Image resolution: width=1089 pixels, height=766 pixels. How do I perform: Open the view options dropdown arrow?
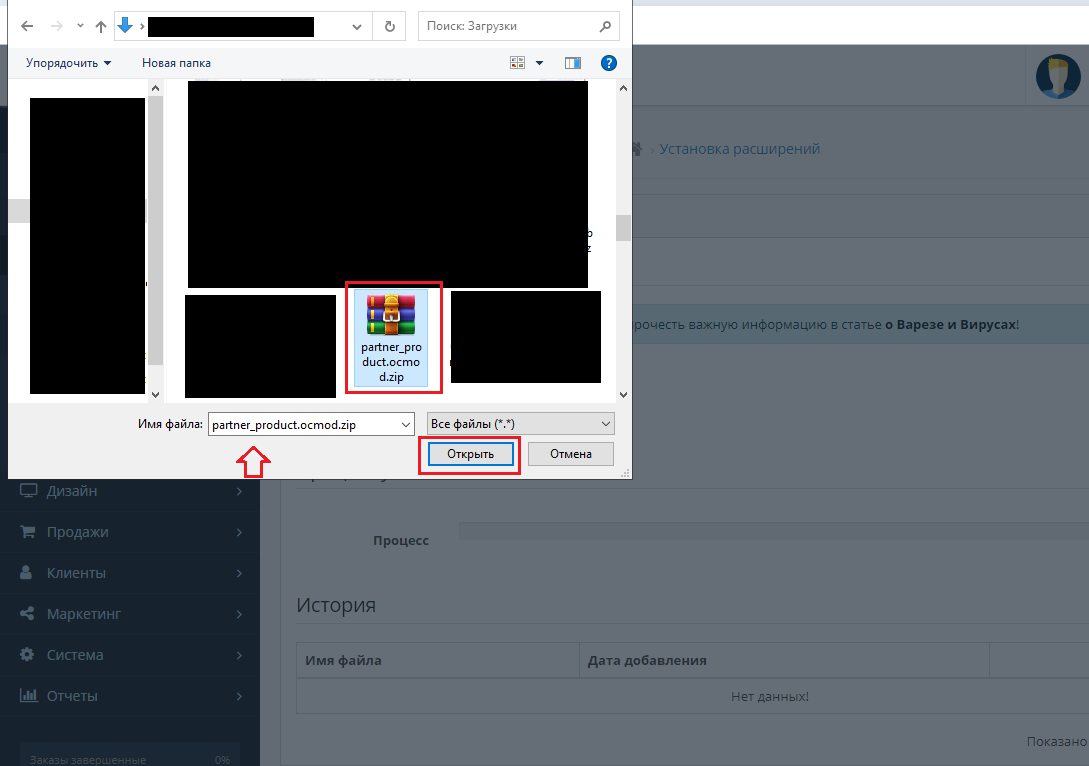click(540, 63)
